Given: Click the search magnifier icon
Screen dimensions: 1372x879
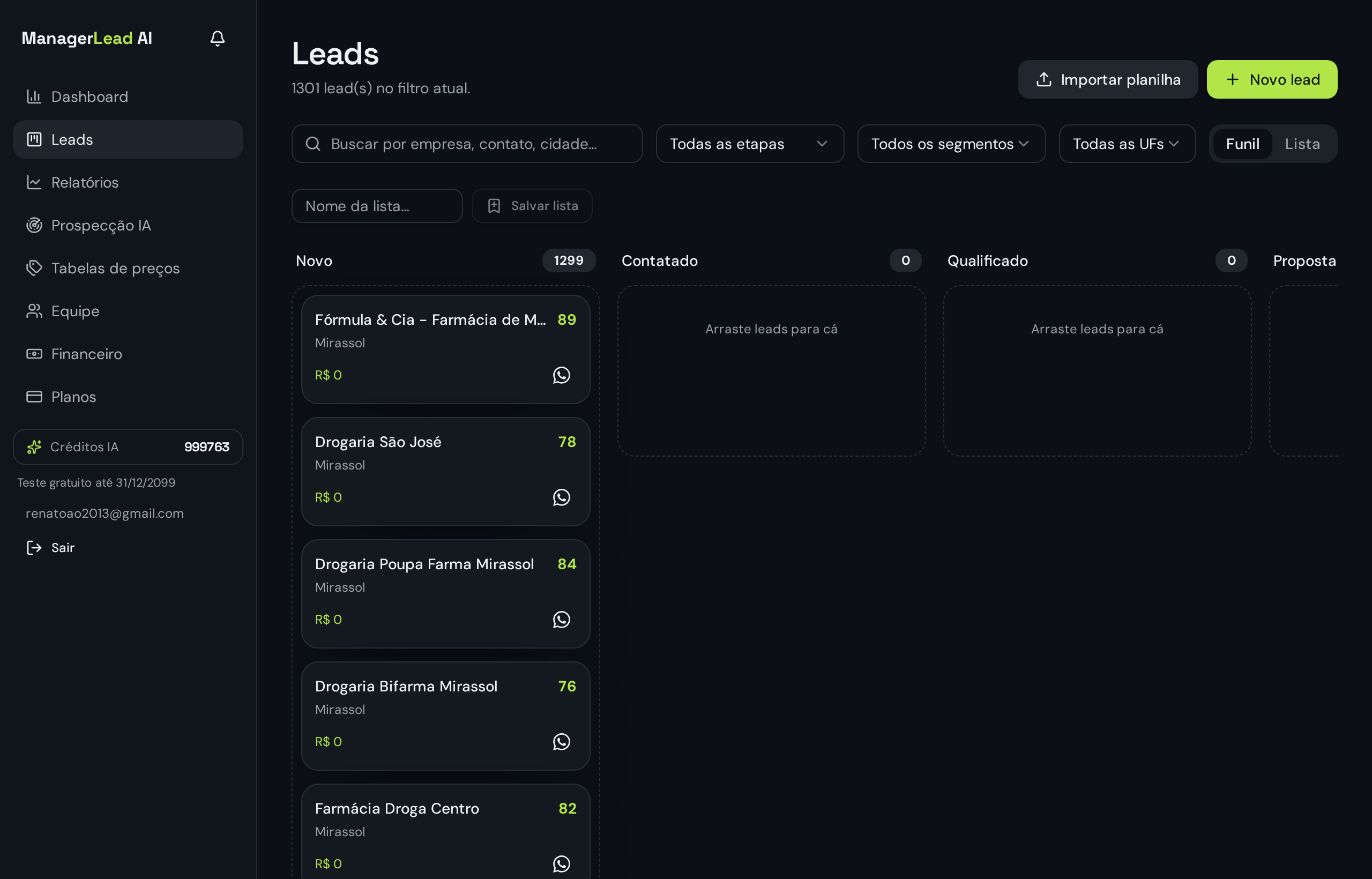Looking at the screenshot, I should coord(313,144).
